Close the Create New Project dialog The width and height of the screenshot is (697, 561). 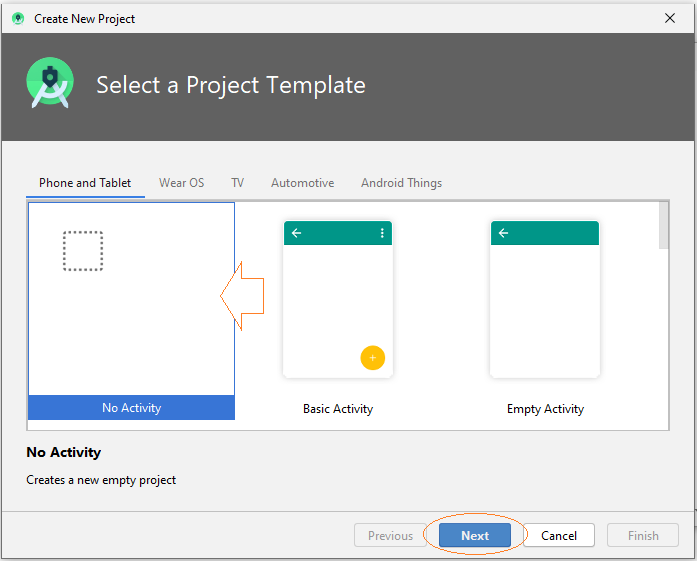tap(669, 18)
